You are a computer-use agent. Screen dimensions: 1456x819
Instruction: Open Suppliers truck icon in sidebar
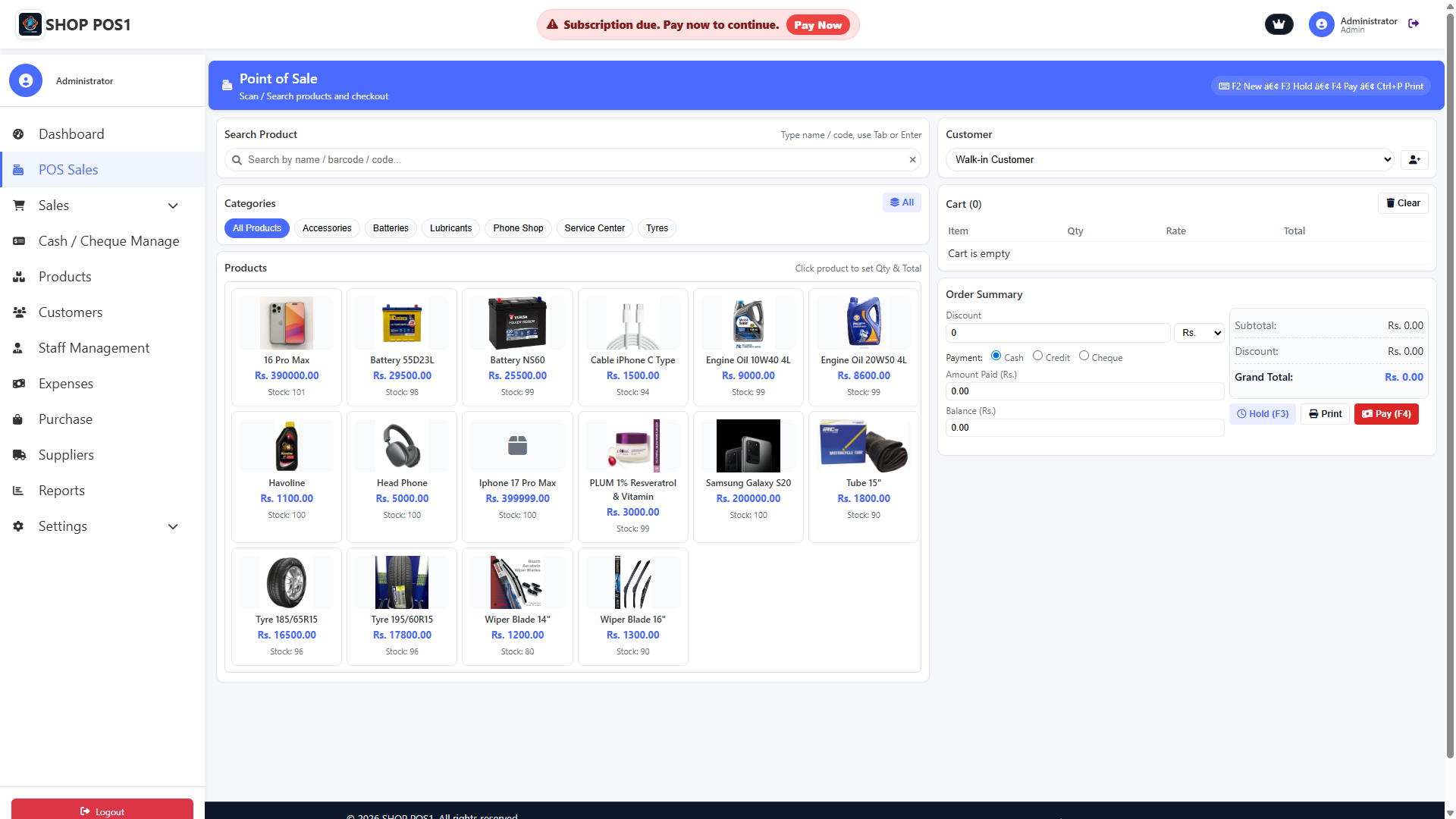pyautogui.click(x=19, y=455)
